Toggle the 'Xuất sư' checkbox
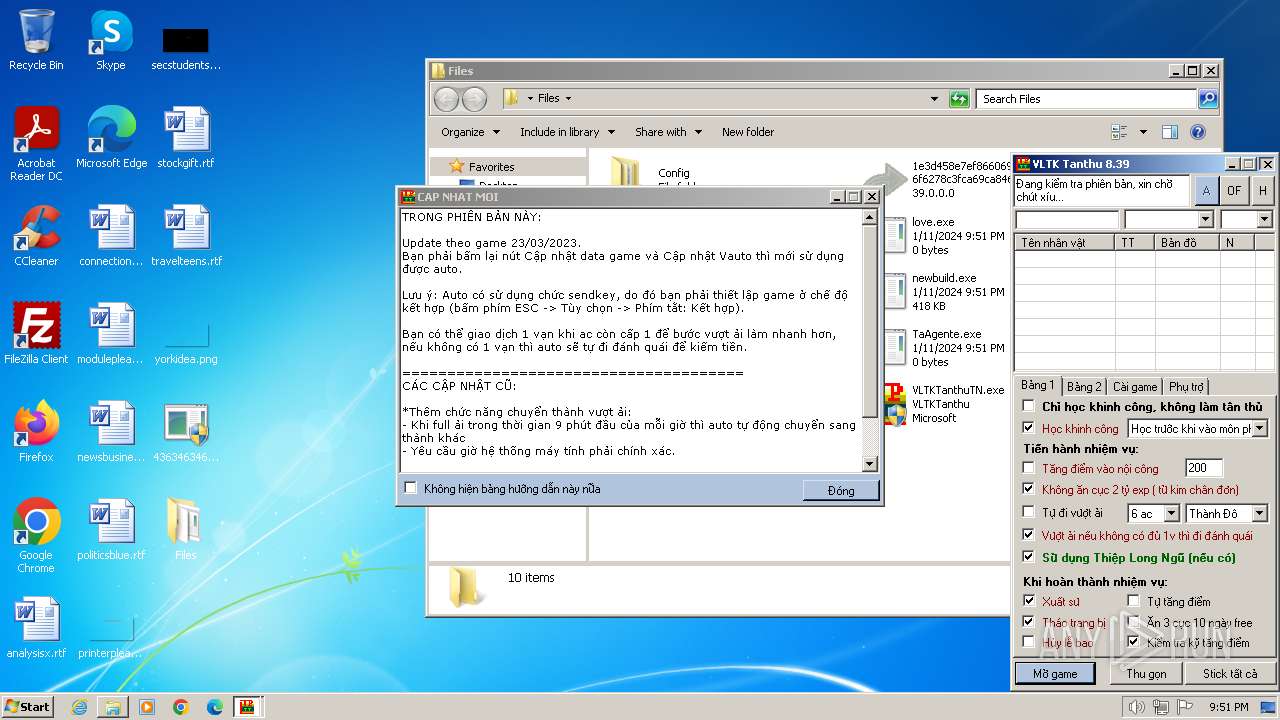The height and width of the screenshot is (720, 1280). point(1028,601)
